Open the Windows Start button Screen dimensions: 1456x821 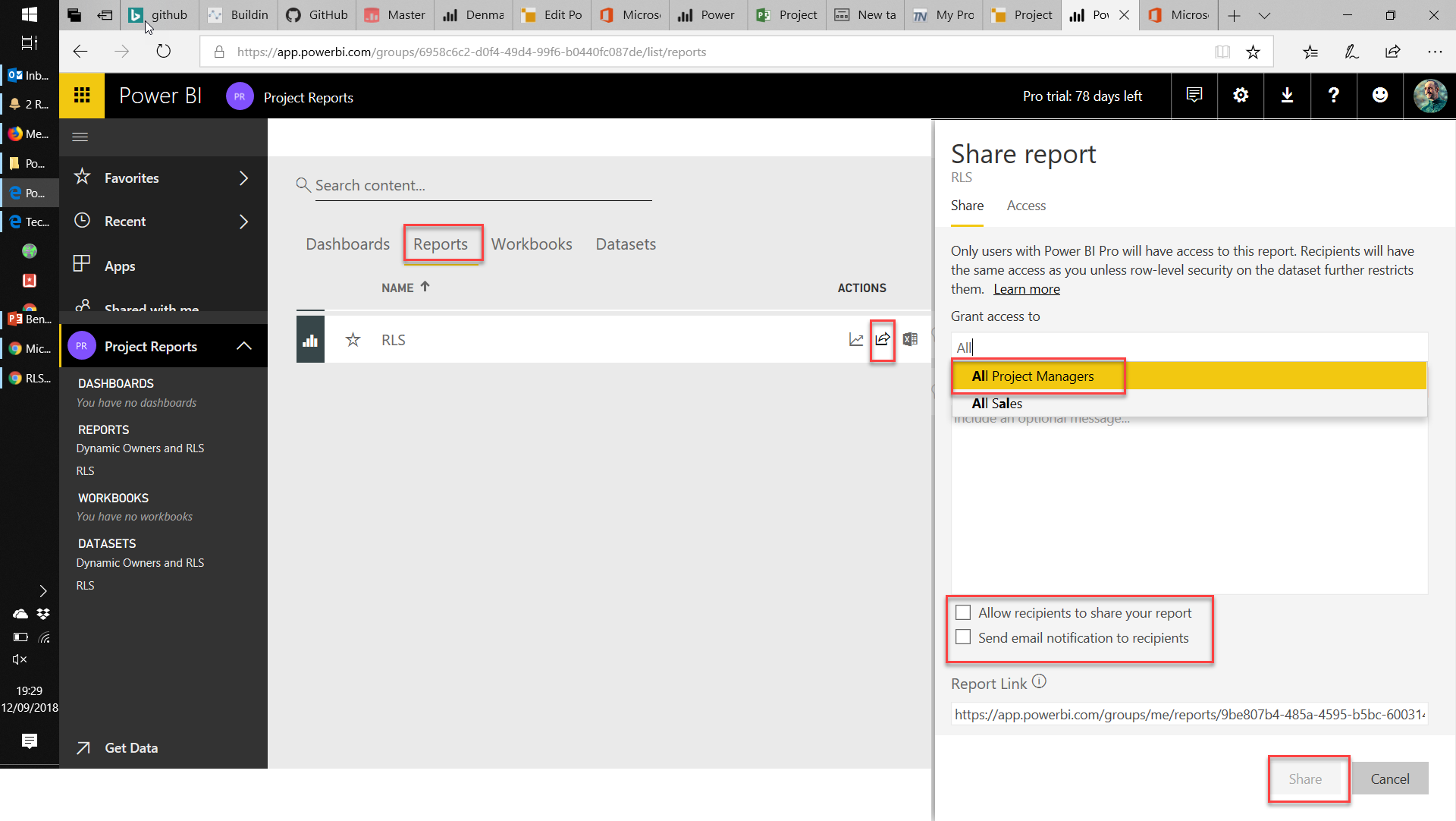click(30, 14)
